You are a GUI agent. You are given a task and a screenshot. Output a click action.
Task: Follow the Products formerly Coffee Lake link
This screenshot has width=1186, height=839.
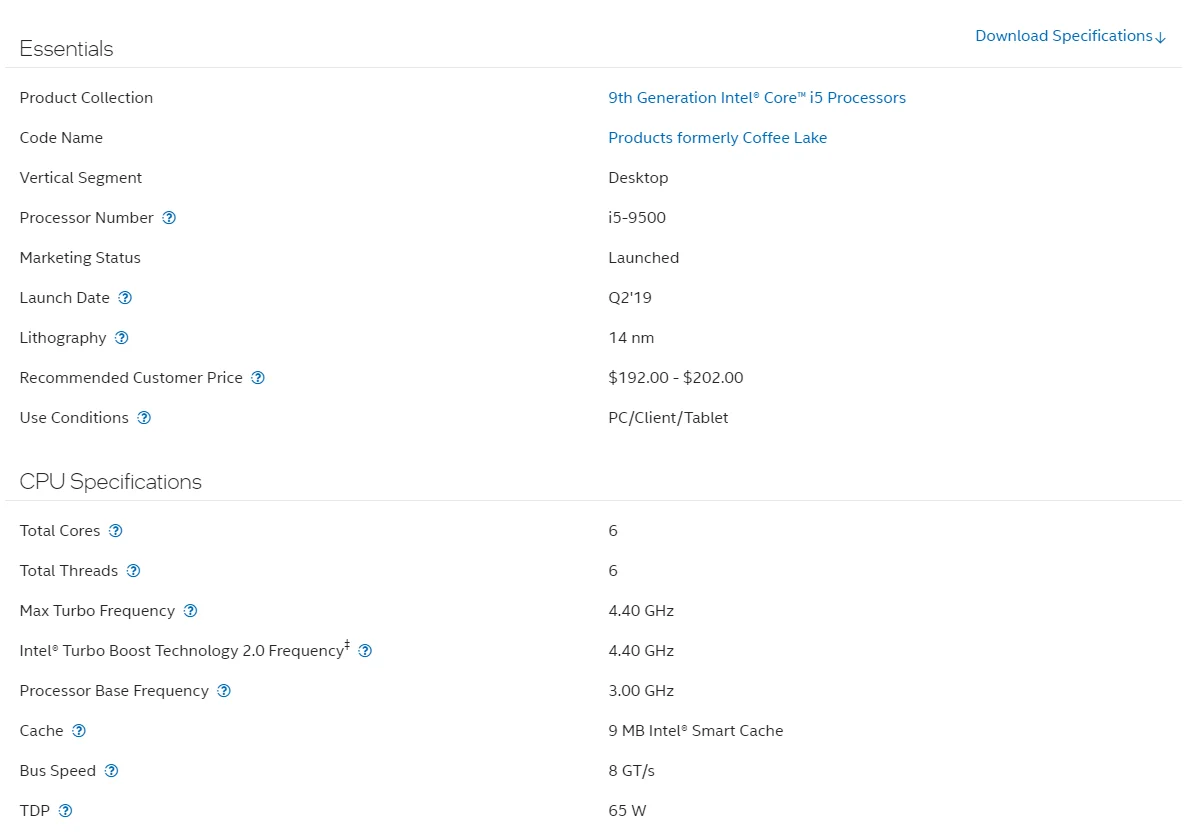point(717,138)
